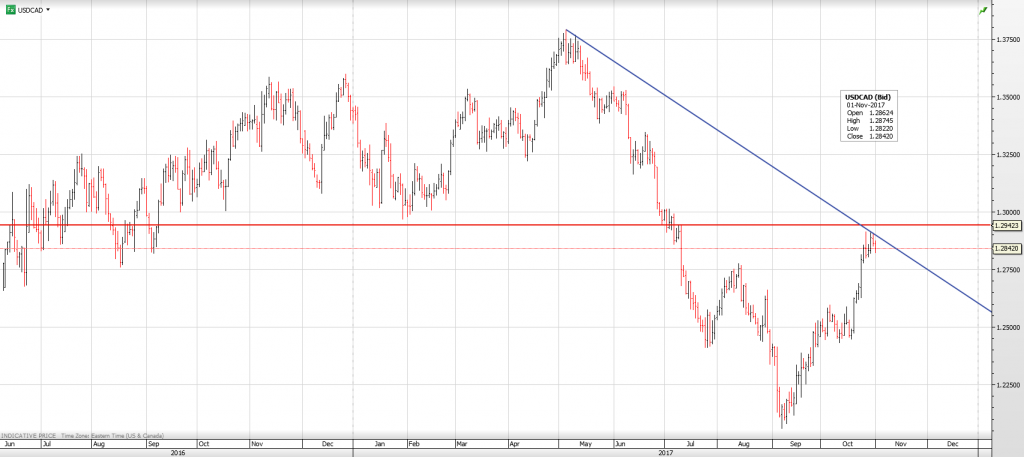Click the 2017 year label on time axis
This screenshot has height=457, width=1024.
666,452
